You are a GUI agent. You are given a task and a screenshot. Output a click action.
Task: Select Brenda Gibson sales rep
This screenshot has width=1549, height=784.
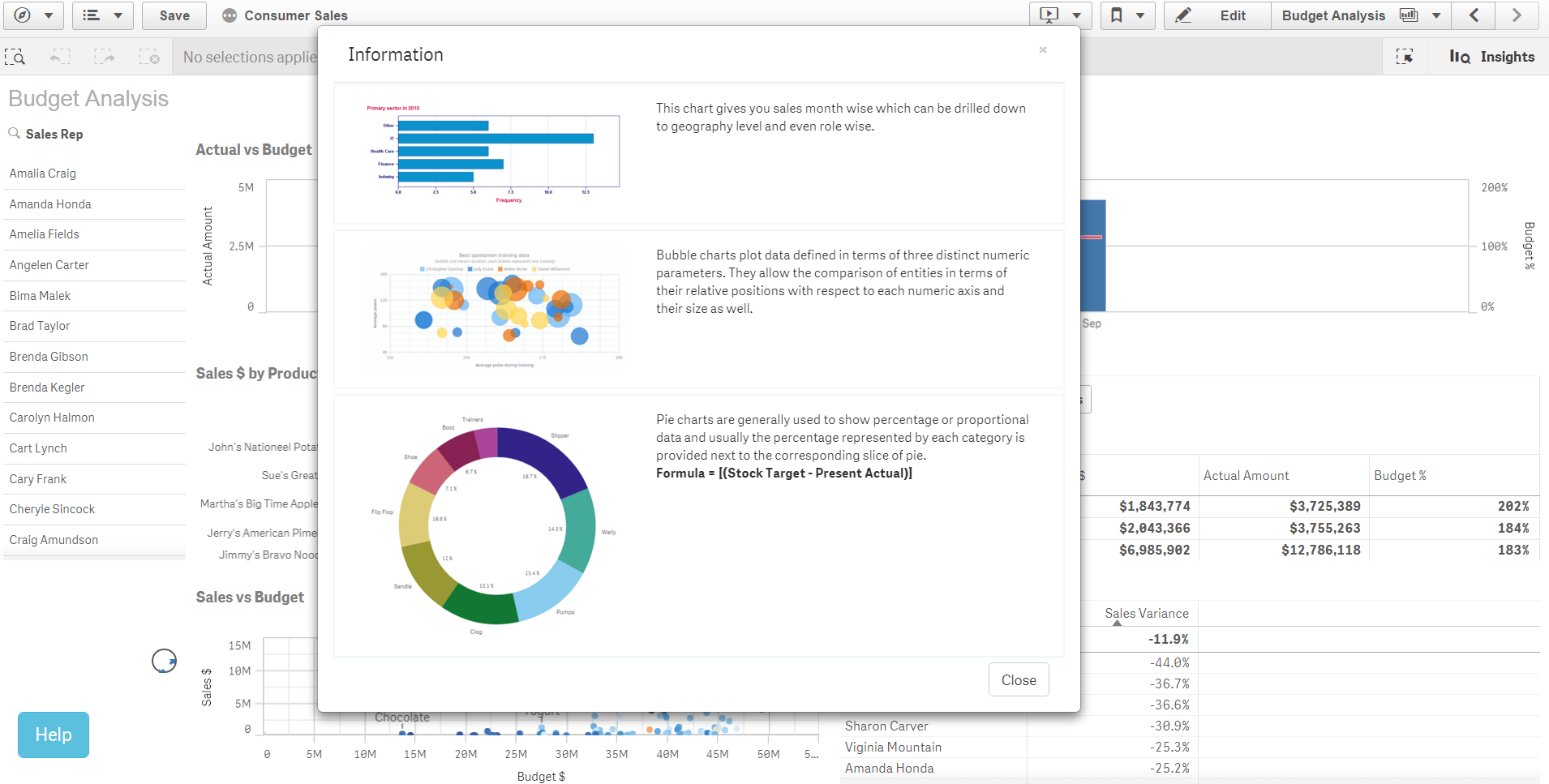(x=94, y=357)
